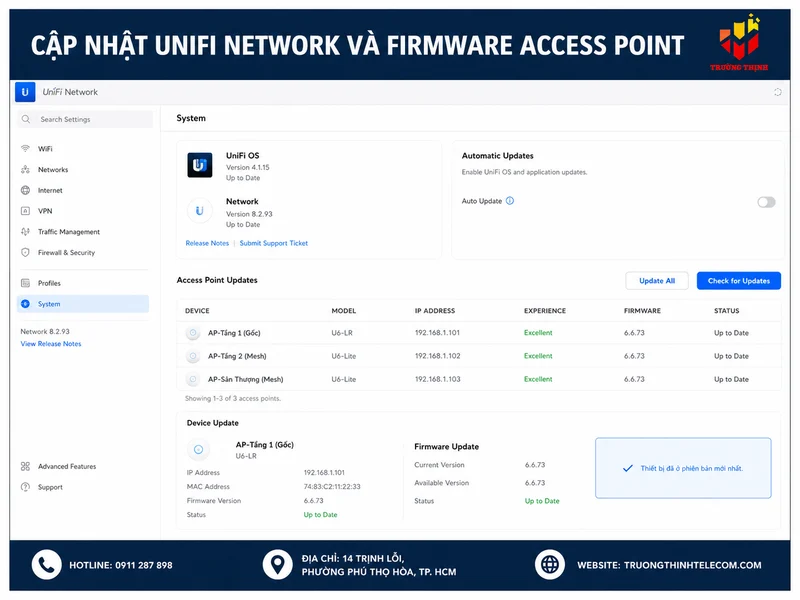Toggle the Auto Update switch
The height and width of the screenshot is (600, 800).
coord(766,202)
